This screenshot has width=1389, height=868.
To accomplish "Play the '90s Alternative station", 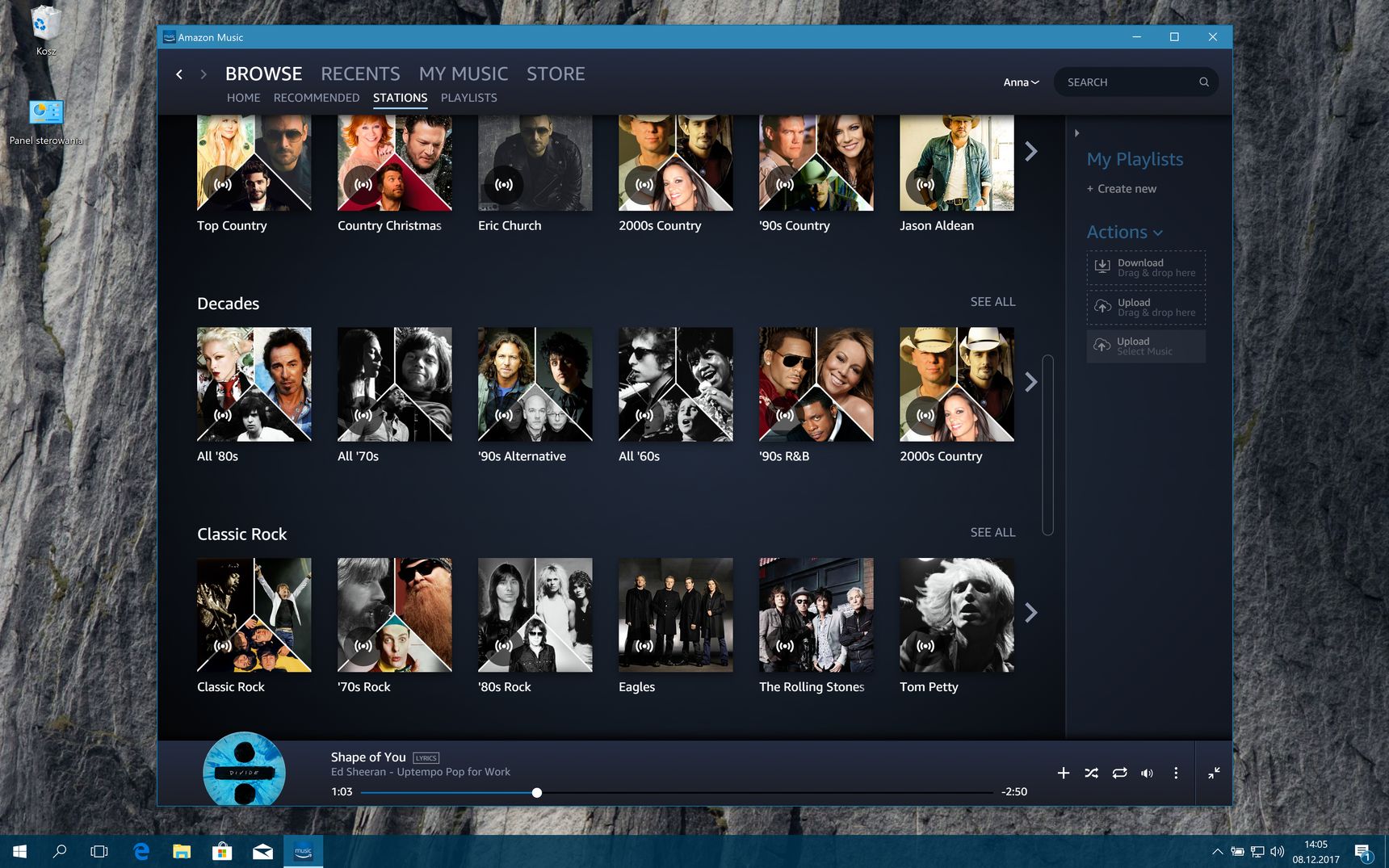I will coord(504,415).
